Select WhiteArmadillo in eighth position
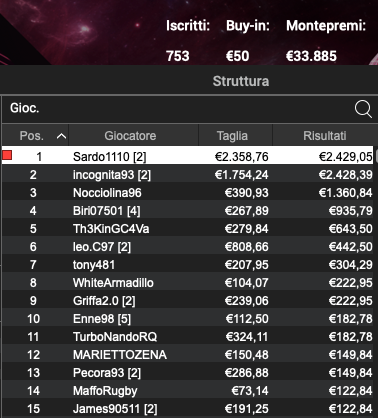This screenshot has height=418, width=378. click(188, 282)
